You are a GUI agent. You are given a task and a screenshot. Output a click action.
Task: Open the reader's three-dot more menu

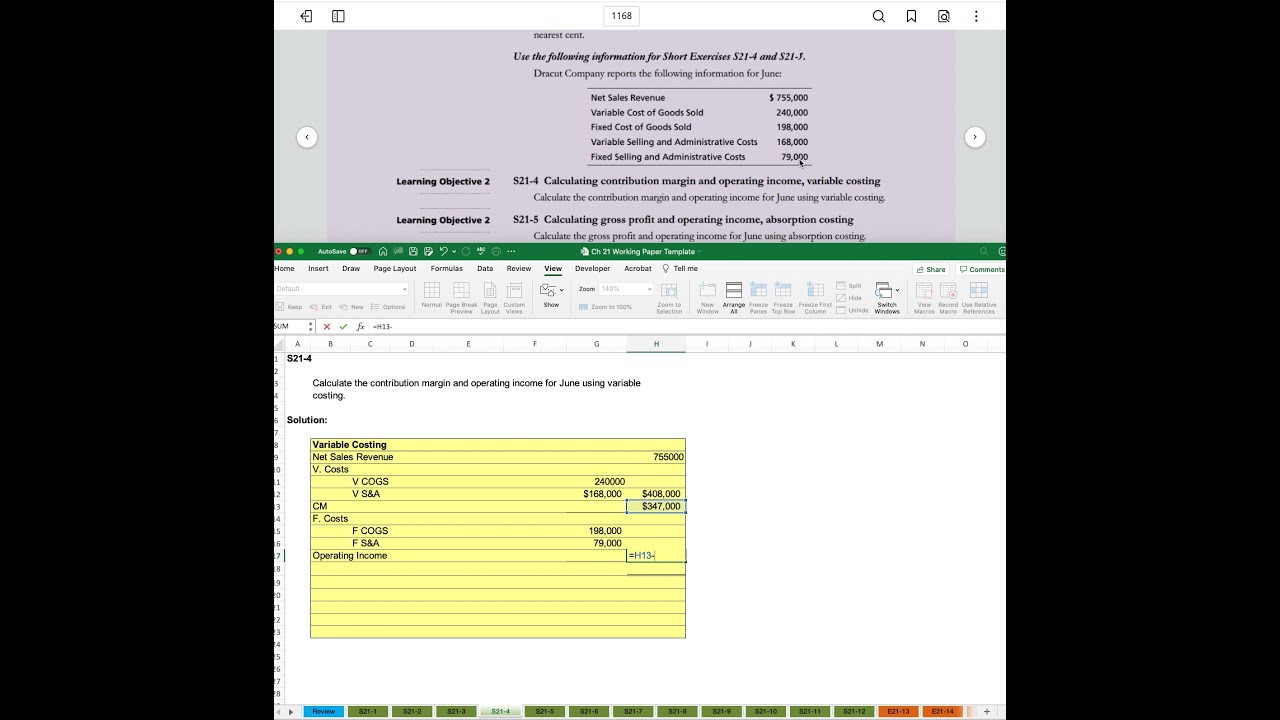[976, 16]
